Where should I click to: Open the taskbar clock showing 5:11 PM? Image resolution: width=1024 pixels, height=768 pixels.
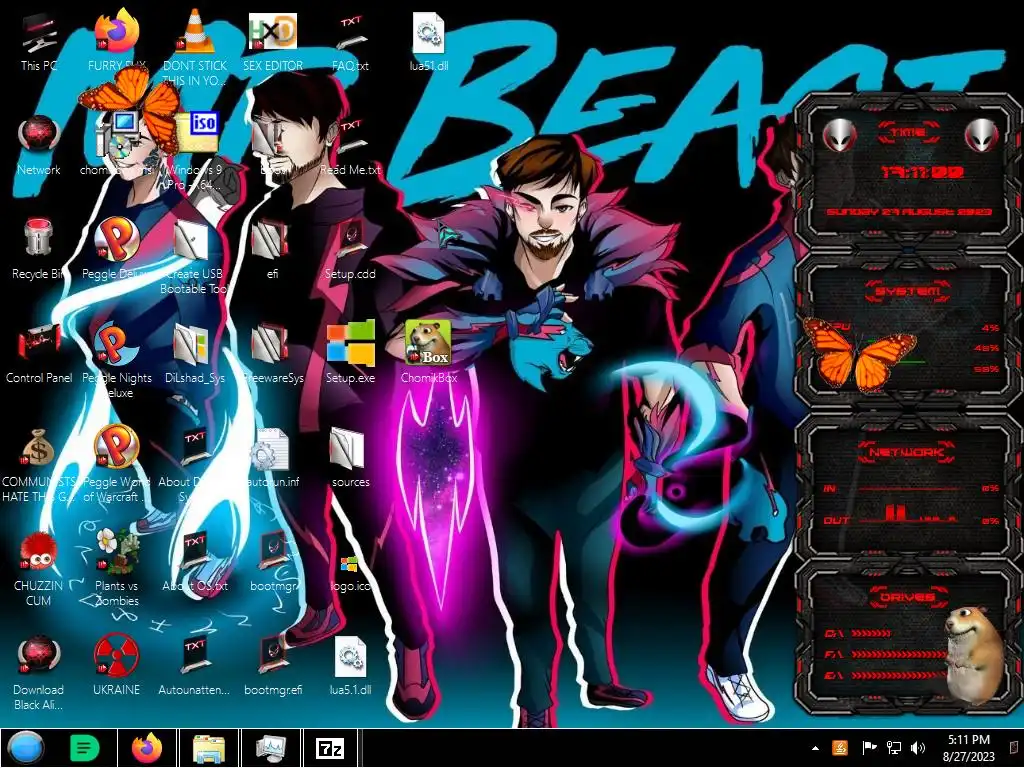pyautogui.click(x=968, y=748)
